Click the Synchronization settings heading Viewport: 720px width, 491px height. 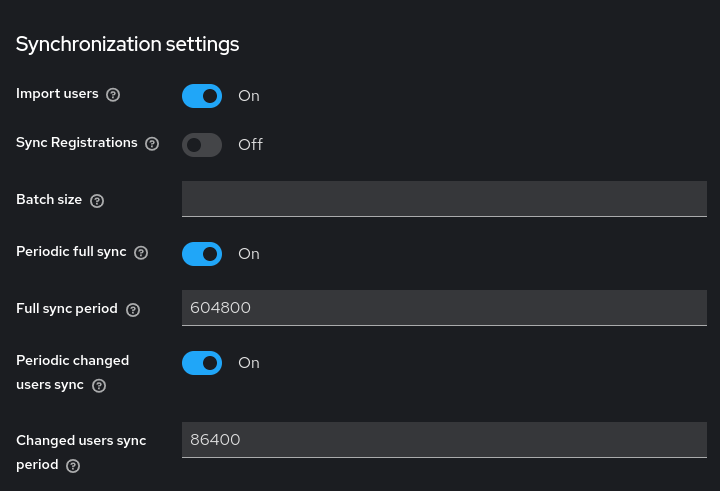coord(128,44)
